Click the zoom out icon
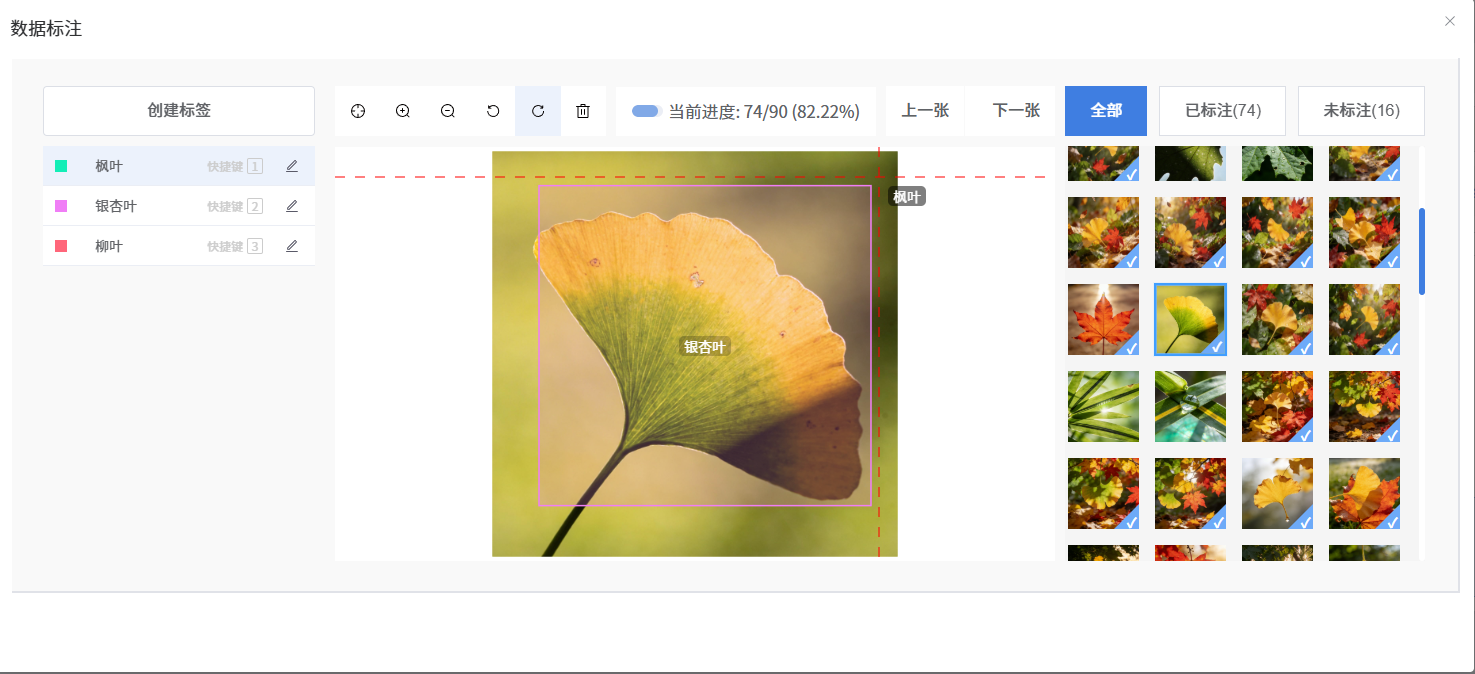 pos(448,111)
